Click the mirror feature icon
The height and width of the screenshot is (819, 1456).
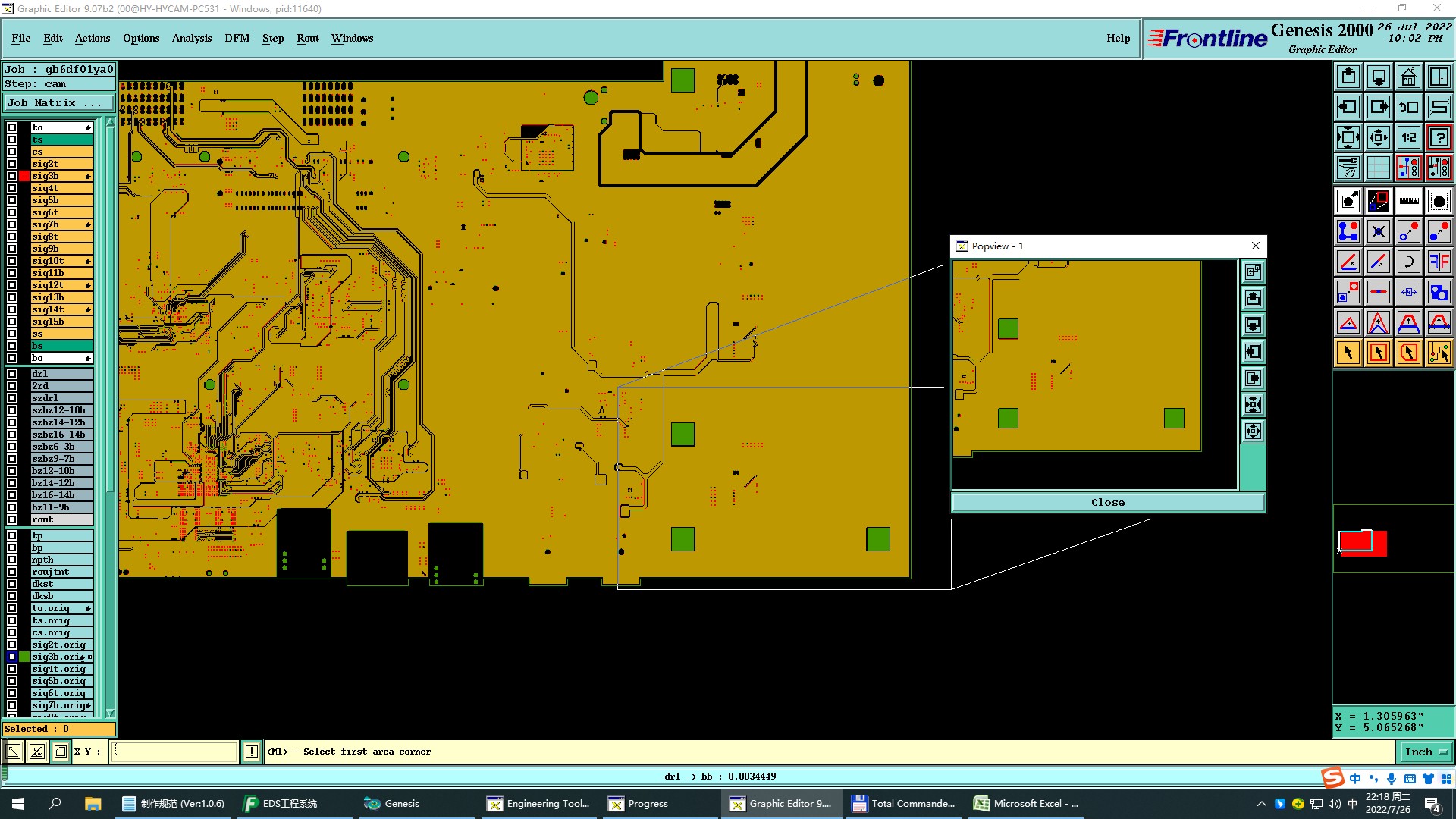coord(1439,262)
